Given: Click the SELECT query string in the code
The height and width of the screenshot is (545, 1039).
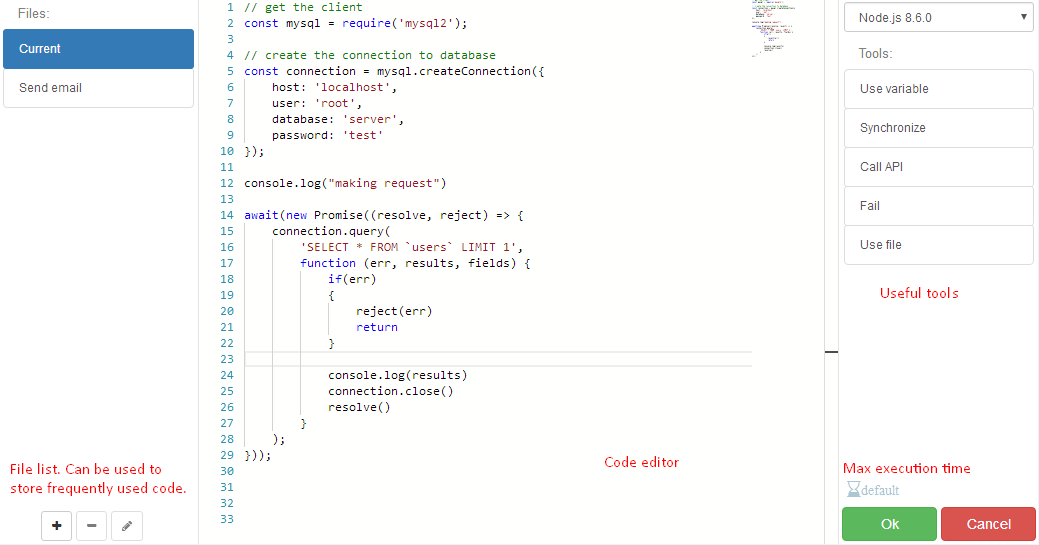Looking at the screenshot, I should coord(411,247).
